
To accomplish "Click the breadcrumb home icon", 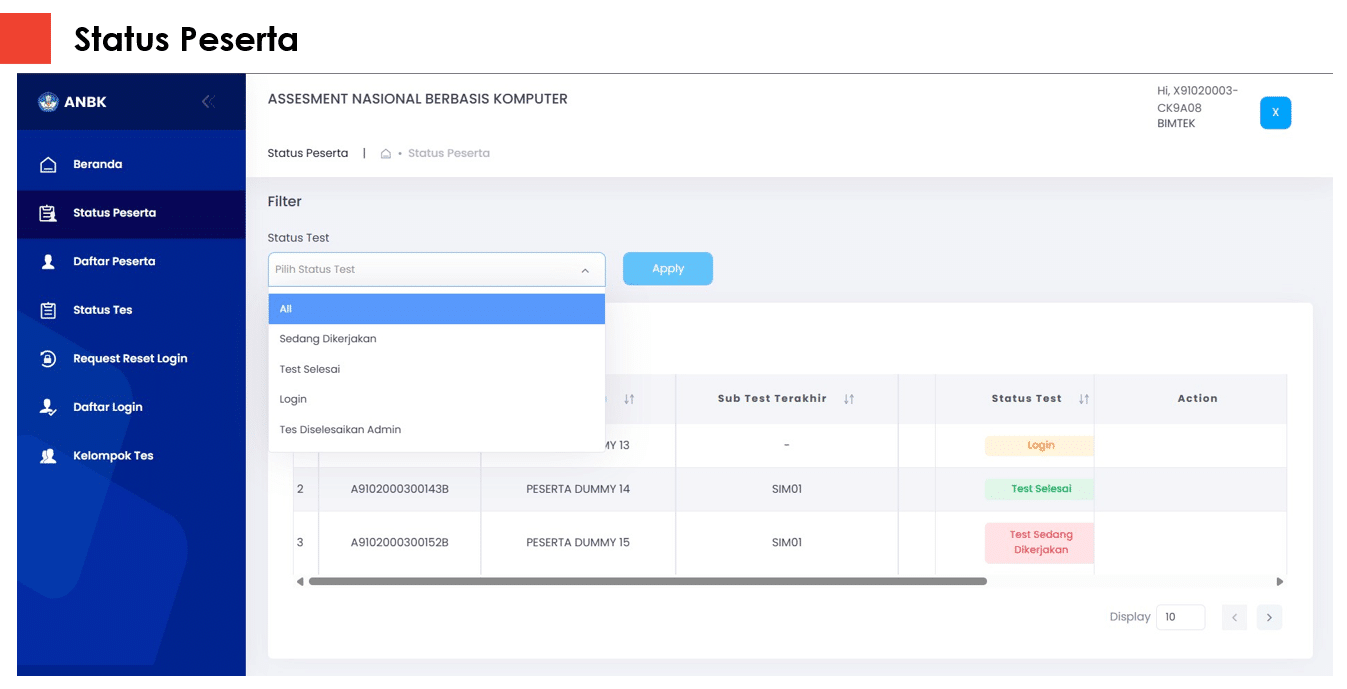I will (x=386, y=154).
